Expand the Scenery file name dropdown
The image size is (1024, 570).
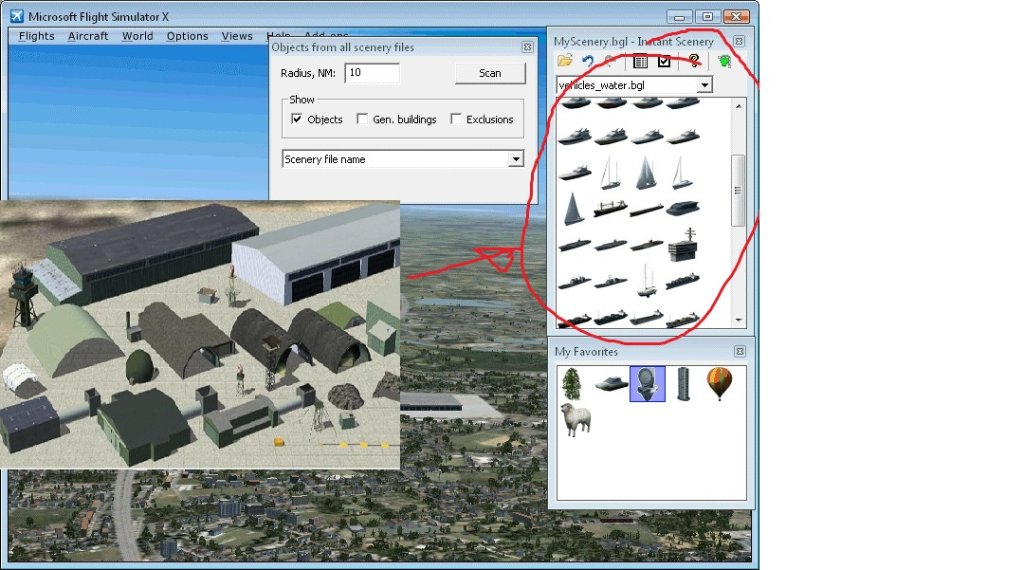pyautogui.click(x=516, y=159)
